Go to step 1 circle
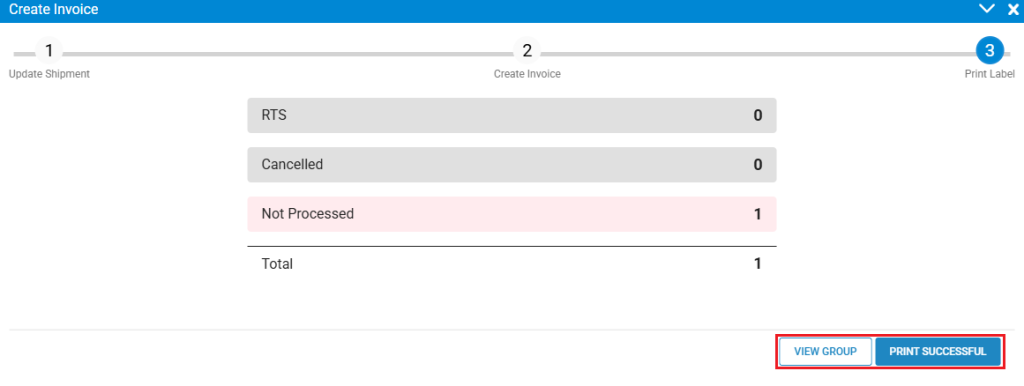 [x=49, y=50]
